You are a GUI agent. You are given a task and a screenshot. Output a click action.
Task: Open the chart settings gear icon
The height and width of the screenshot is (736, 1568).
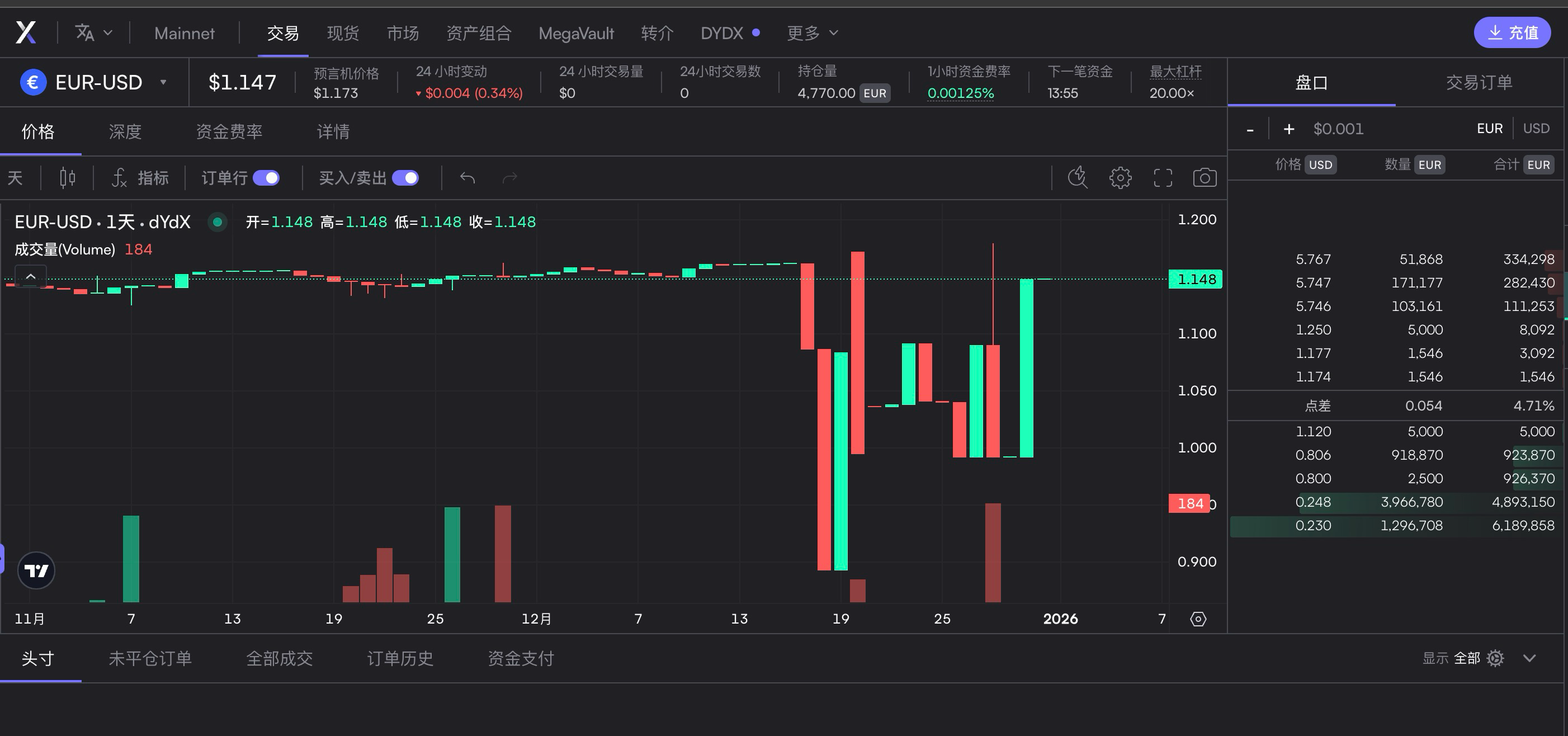(x=1120, y=177)
